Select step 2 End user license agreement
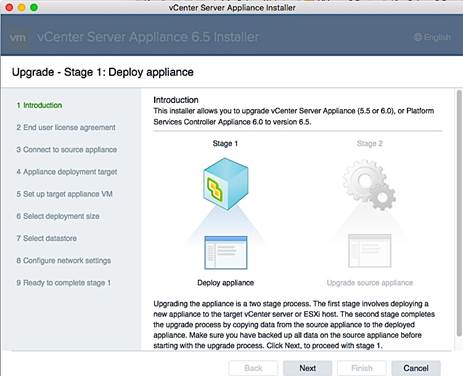463x376 pixels. [66, 127]
